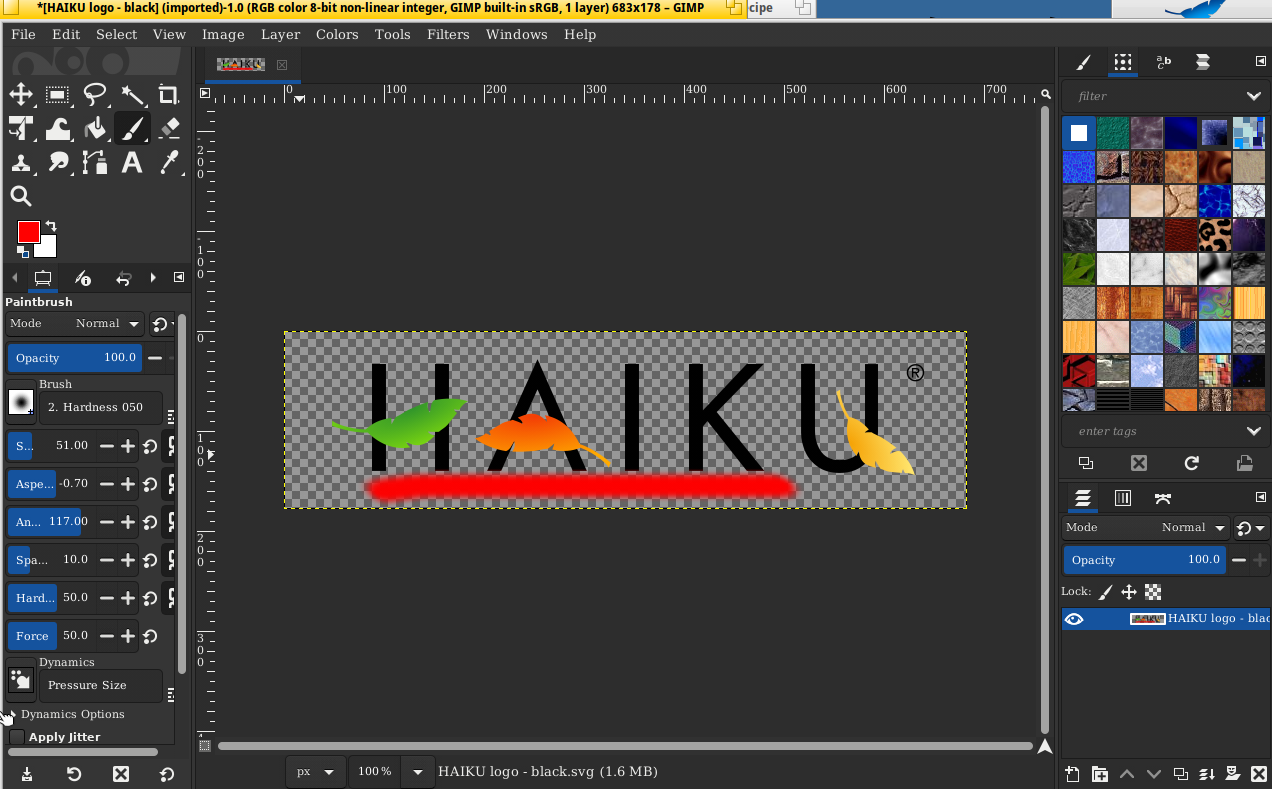Select the Crop tool
1272x789 pixels.
pyautogui.click(x=169, y=95)
